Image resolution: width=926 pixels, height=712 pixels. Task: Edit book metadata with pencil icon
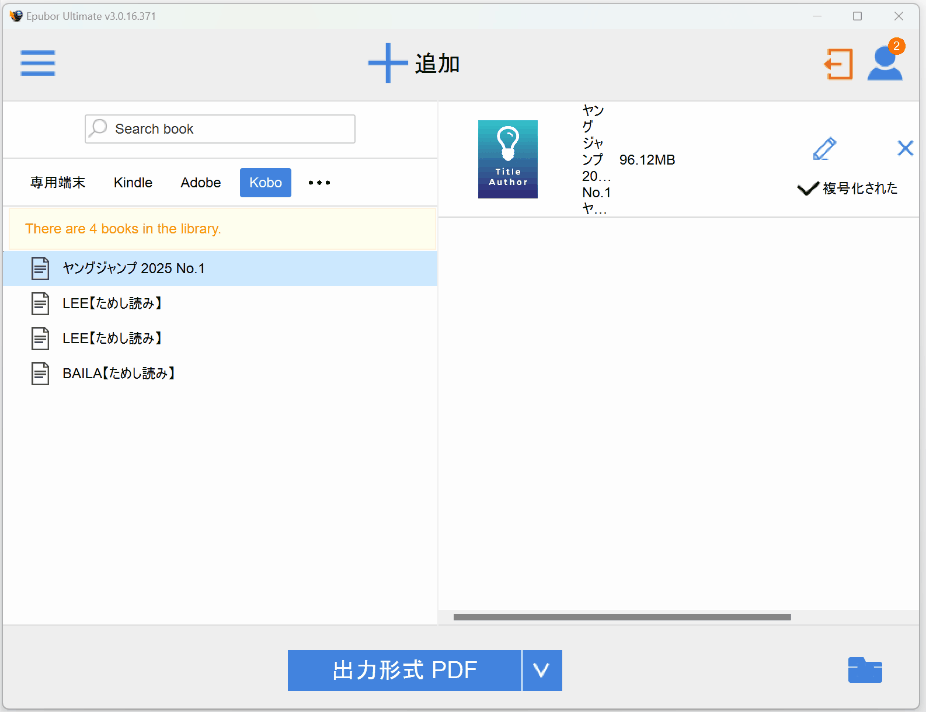coord(824,148)
